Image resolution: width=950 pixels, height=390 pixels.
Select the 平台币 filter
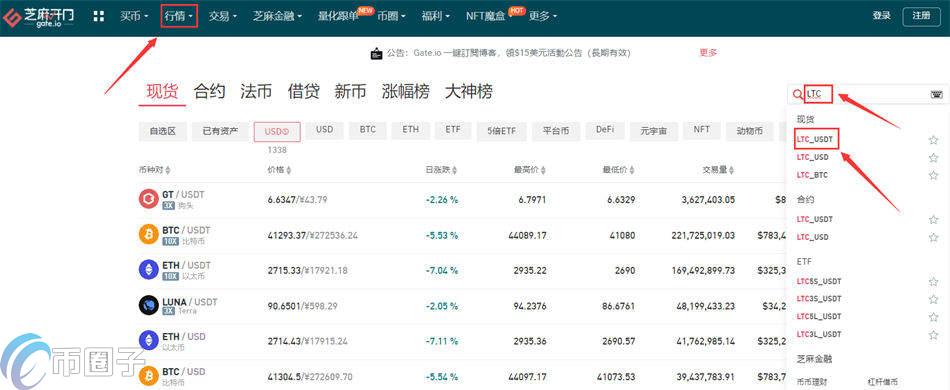pos(556,131)
